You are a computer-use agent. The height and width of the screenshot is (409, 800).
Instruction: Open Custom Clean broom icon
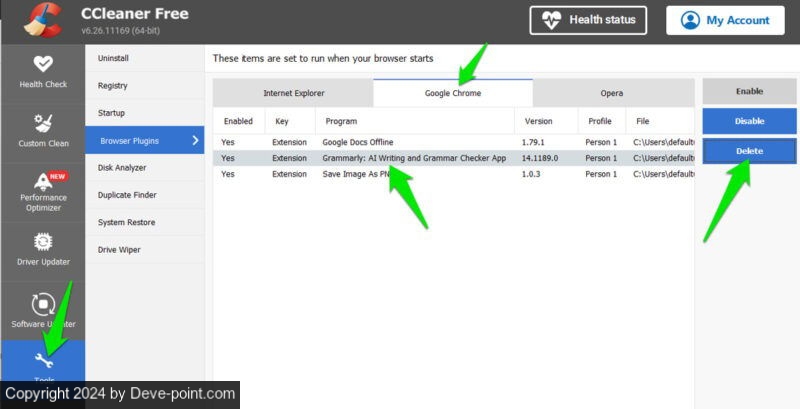click(x=43, y=124)
